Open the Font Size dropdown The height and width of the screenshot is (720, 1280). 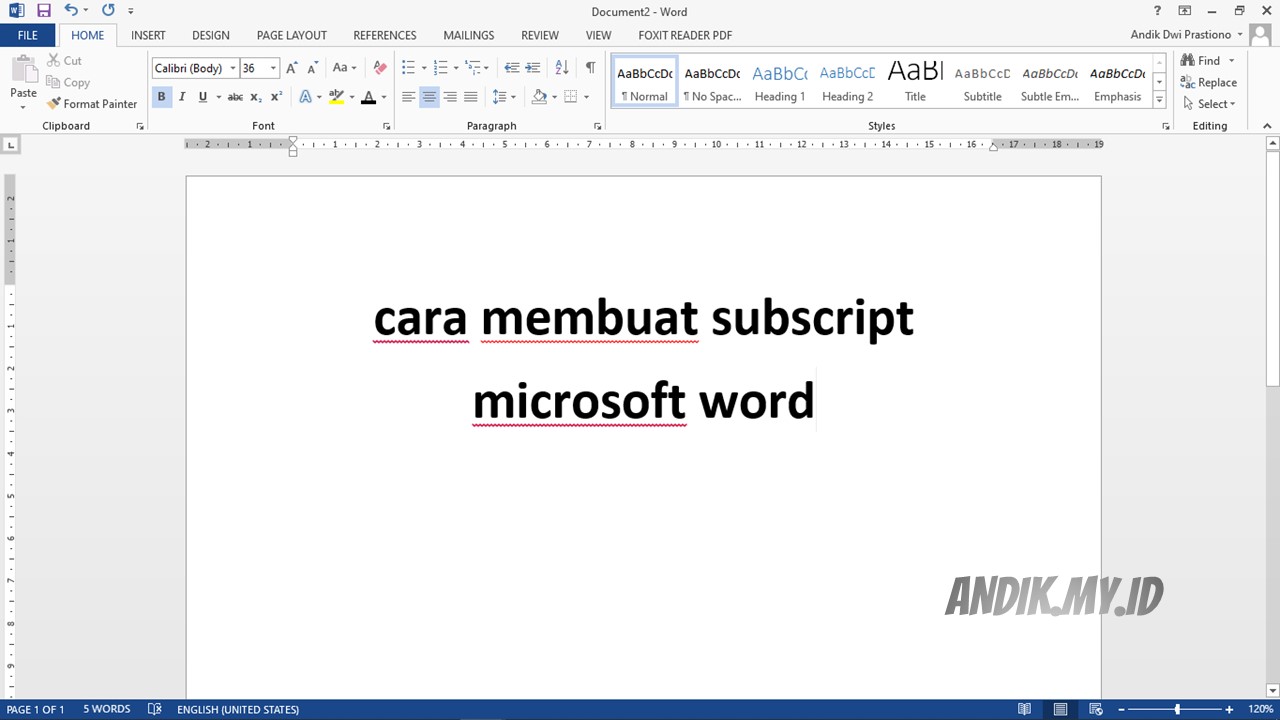coord(272,68)
